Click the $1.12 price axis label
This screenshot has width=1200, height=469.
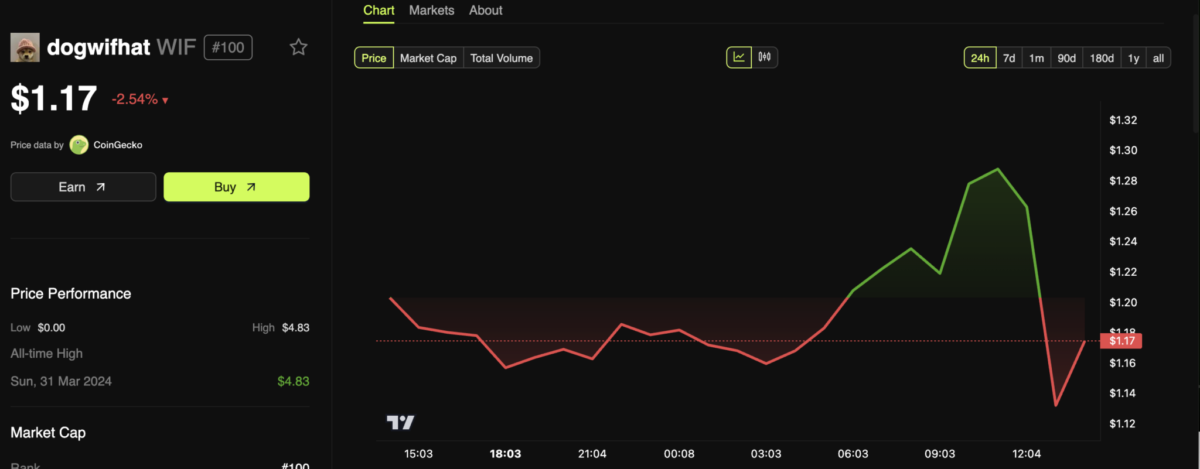1124,424
